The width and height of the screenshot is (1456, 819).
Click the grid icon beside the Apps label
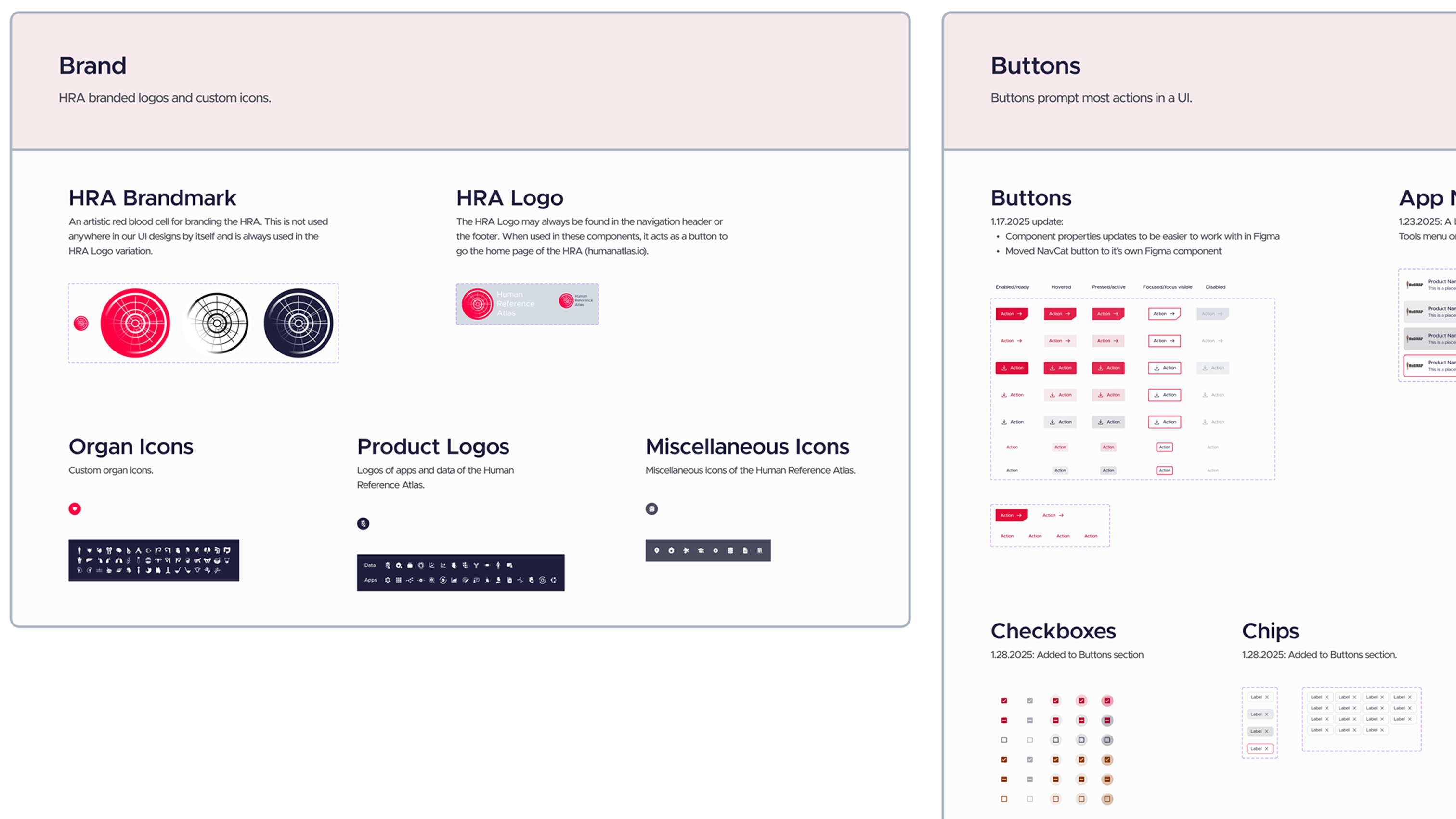[x=399, y=582]
